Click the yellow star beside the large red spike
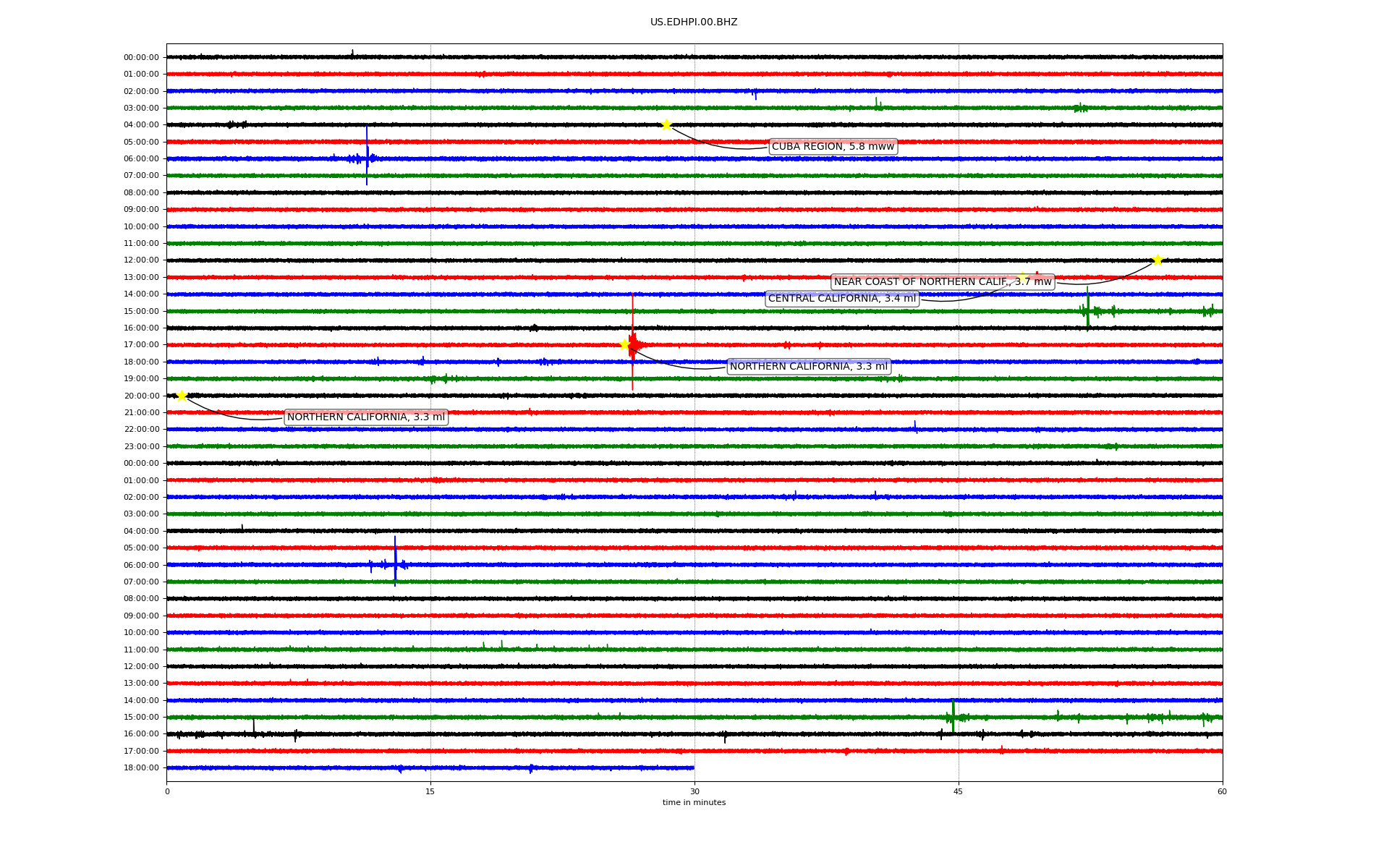 point(624,344)
